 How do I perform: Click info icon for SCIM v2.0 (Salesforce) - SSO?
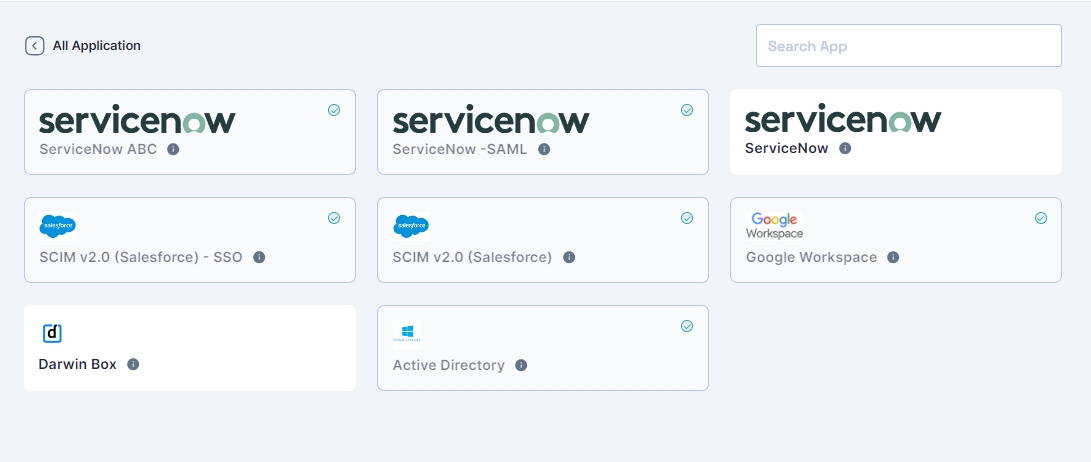point(259,257)
